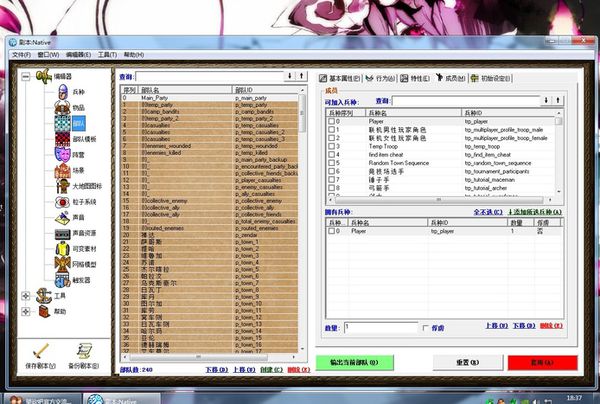The height and width of the screenshot is (404, 600).
Task: Search down in available troops query
Action: [x=546, y=100]
